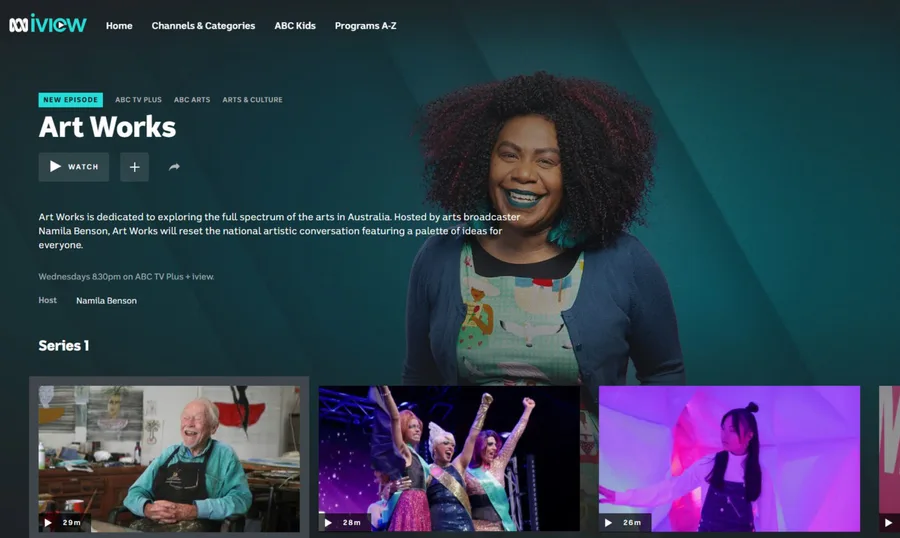Click the New Episode badge
The width and height of the screenshot is (900, 538).
click(70, 100)
